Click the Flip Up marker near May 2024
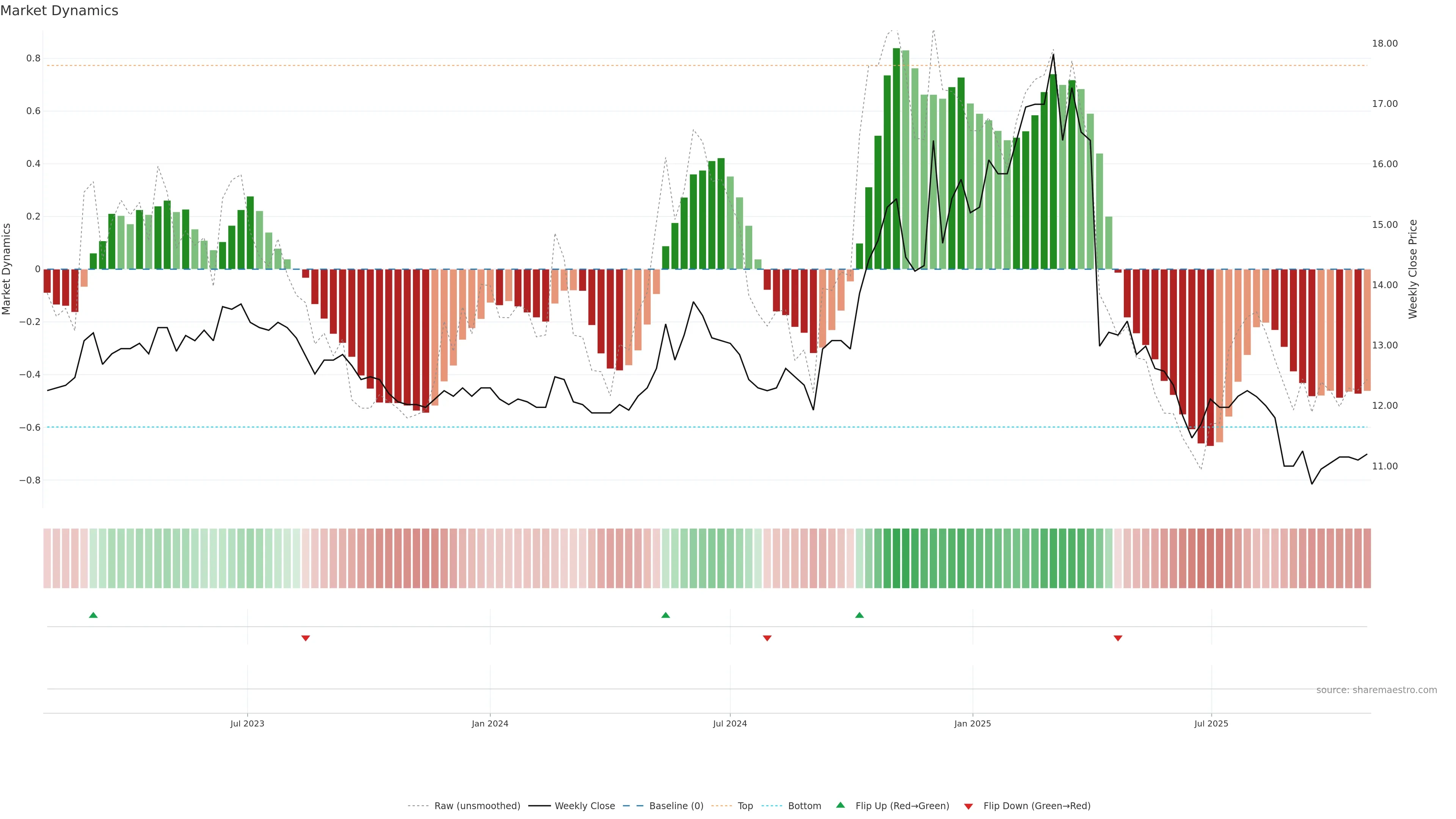The height and width of the screenshot is (819, 1456). pyautogui.click(x=665, y=615)
